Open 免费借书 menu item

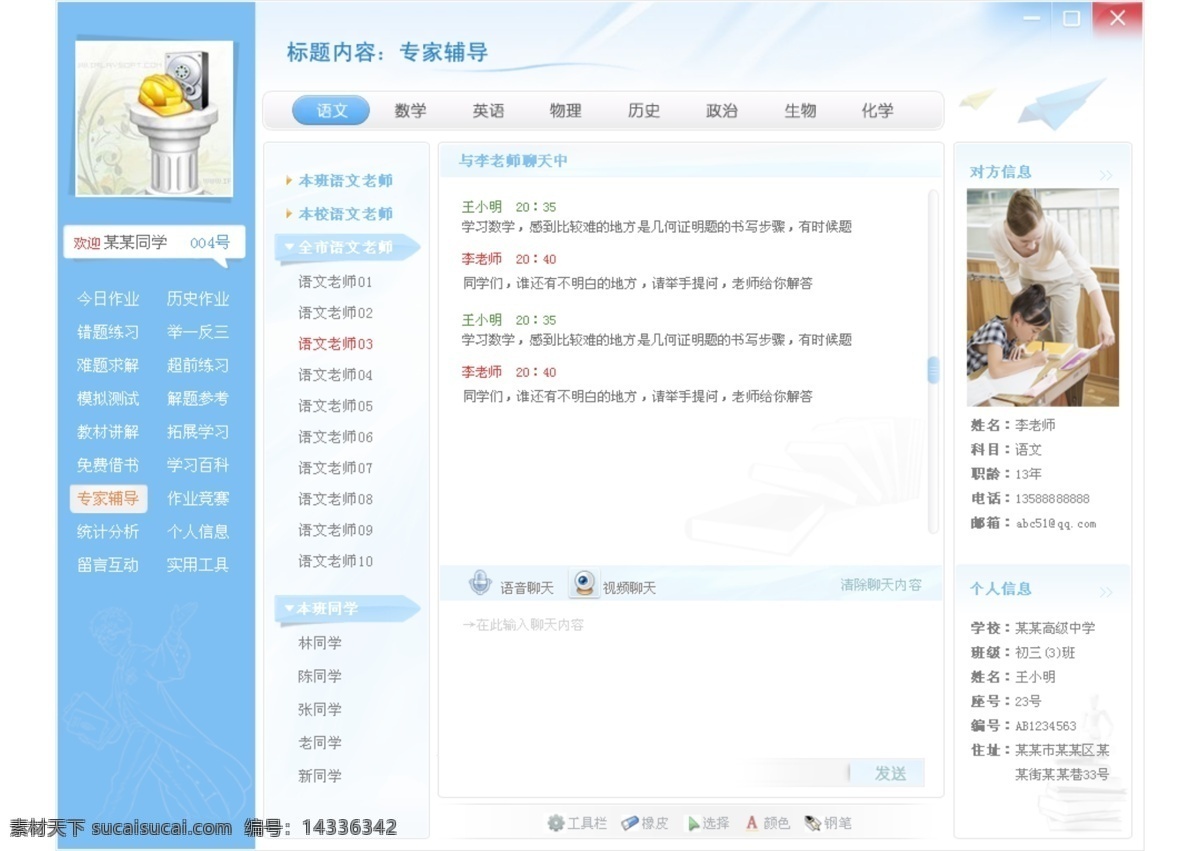[x=108, y=465]
